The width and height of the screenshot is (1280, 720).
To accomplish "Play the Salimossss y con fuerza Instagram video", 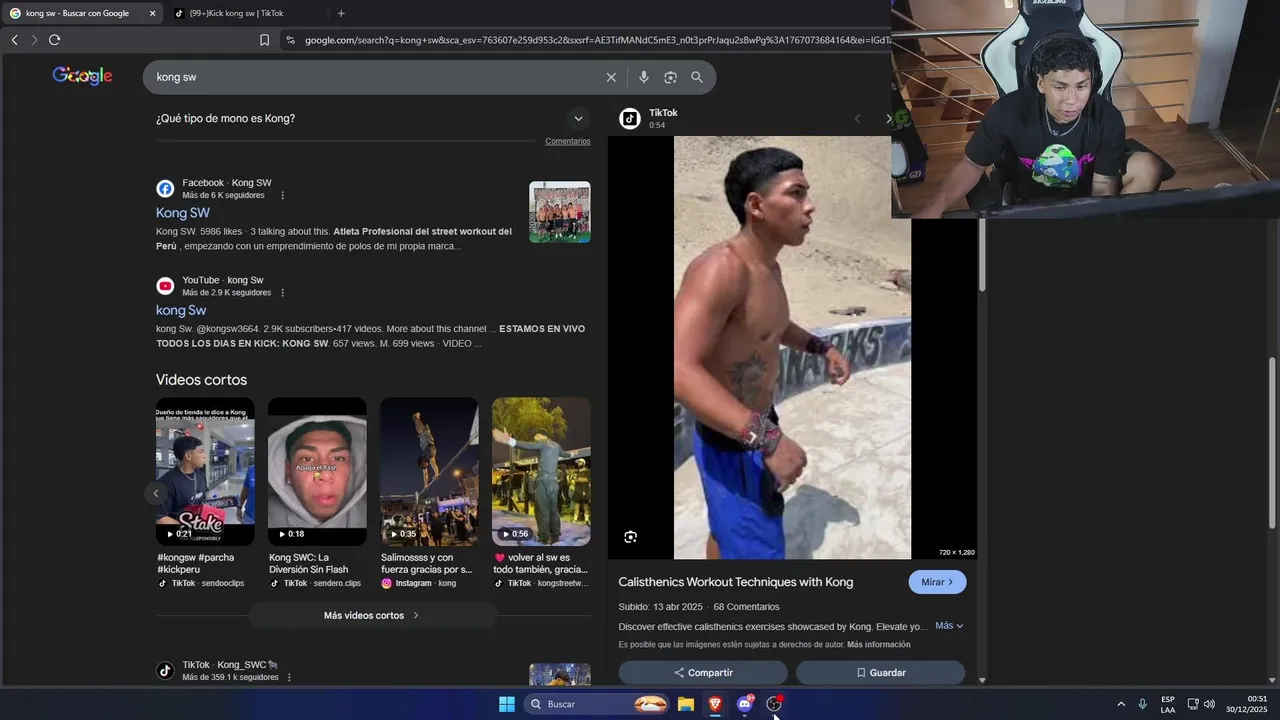I will tap(429, 472).
